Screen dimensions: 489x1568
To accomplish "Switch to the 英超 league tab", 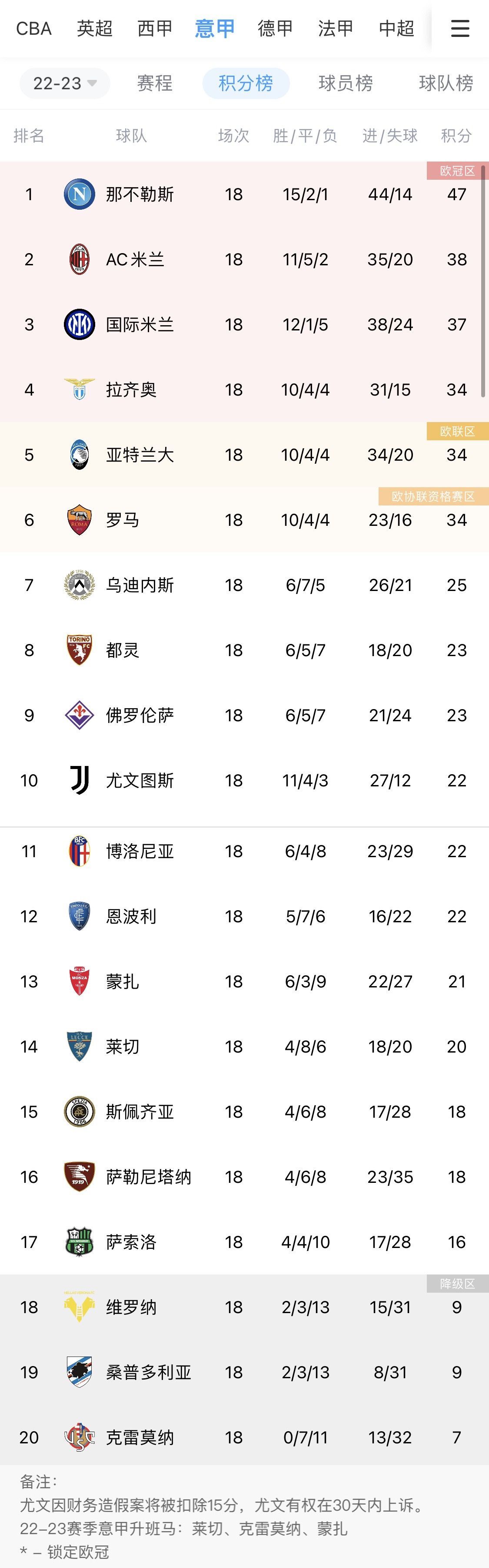I will [x=94, y=28].
